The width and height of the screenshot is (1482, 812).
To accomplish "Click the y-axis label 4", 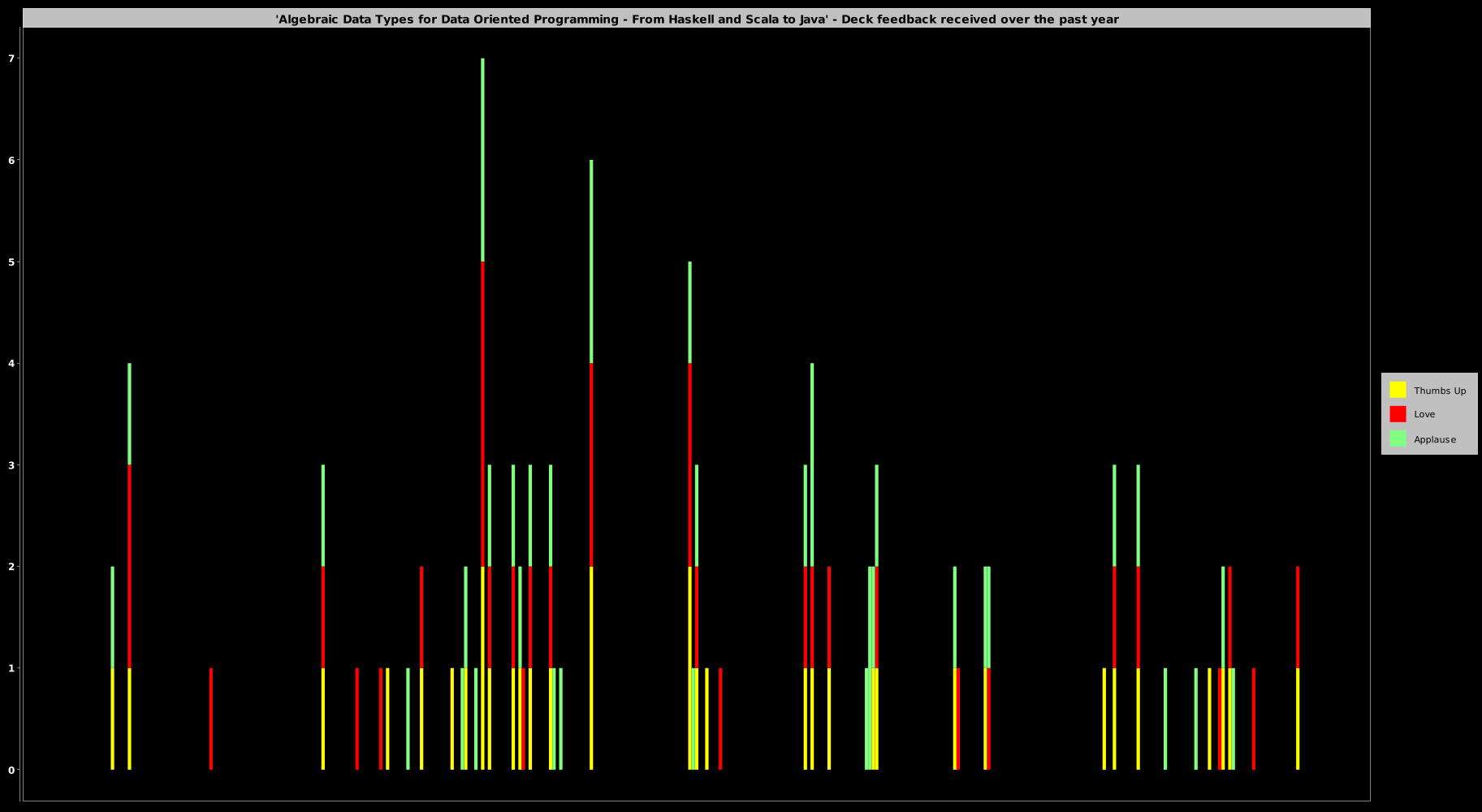I will point(11,363).
